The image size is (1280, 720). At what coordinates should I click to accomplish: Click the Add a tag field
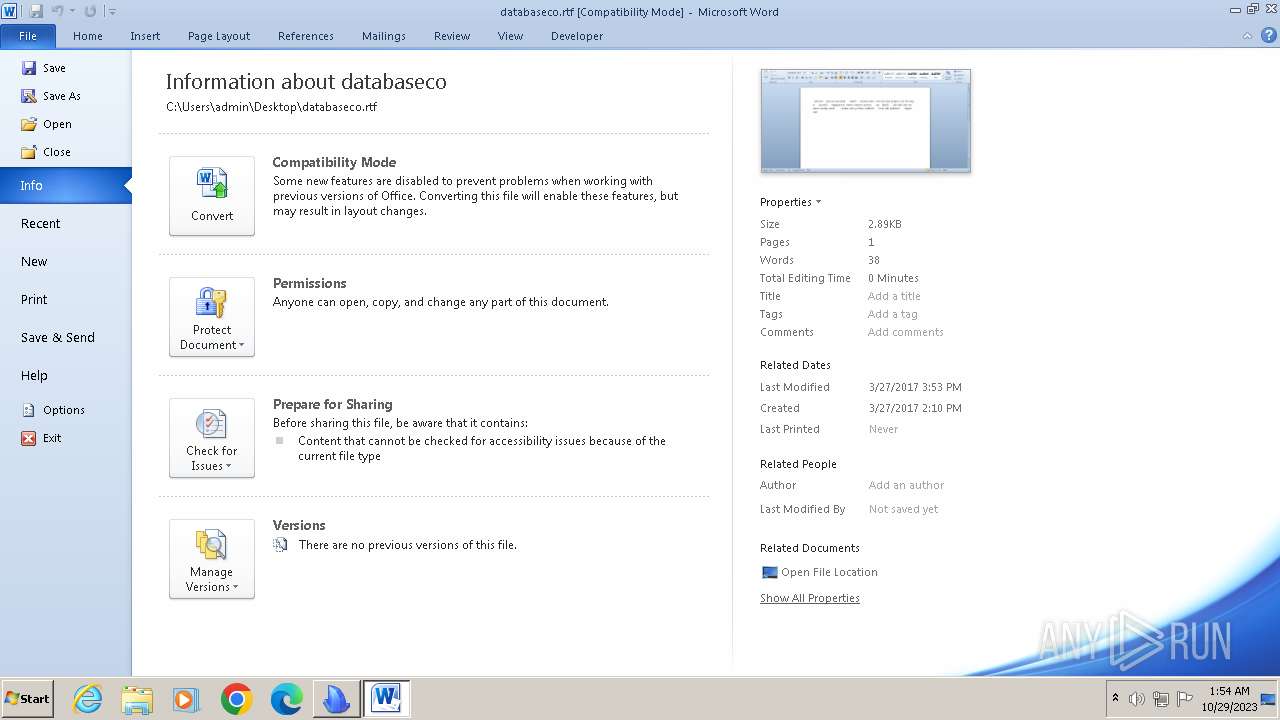point(892,314)
